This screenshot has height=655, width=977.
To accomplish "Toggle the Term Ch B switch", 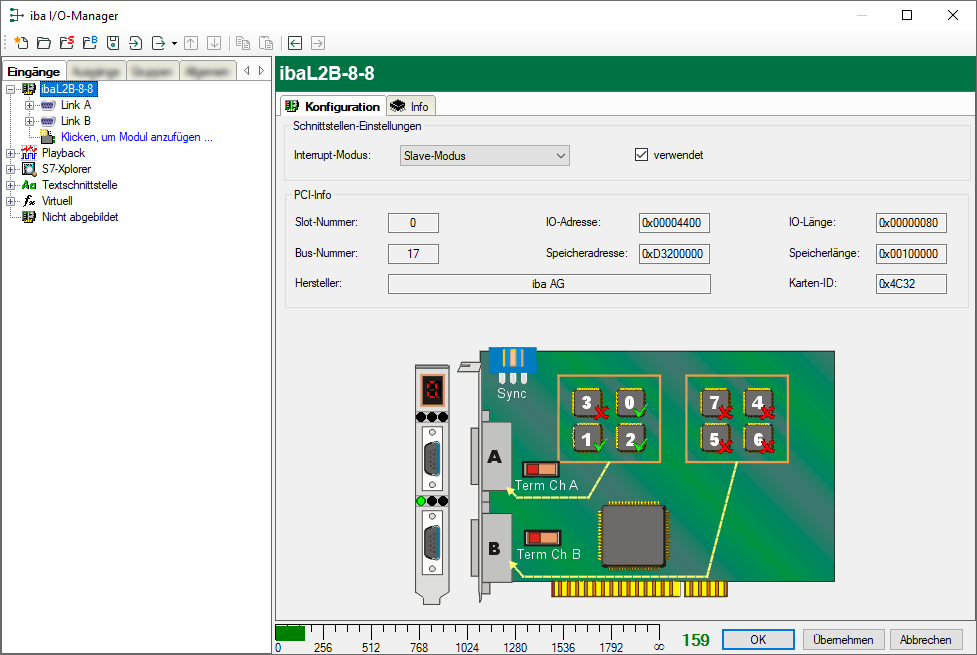I will [x=544, y=537].
